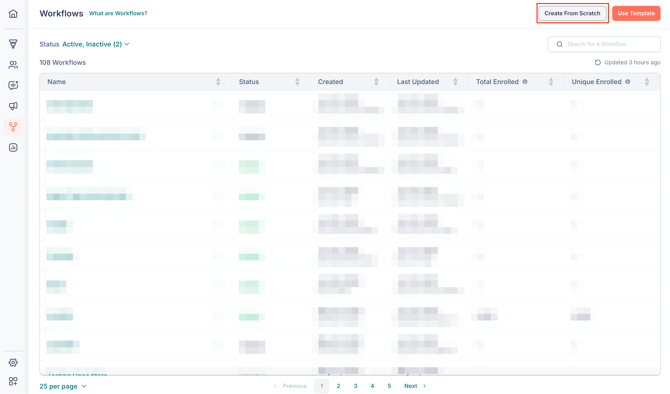The image size is (670, 394).
Task: Click the Use Template button
Action: [636, 13]
